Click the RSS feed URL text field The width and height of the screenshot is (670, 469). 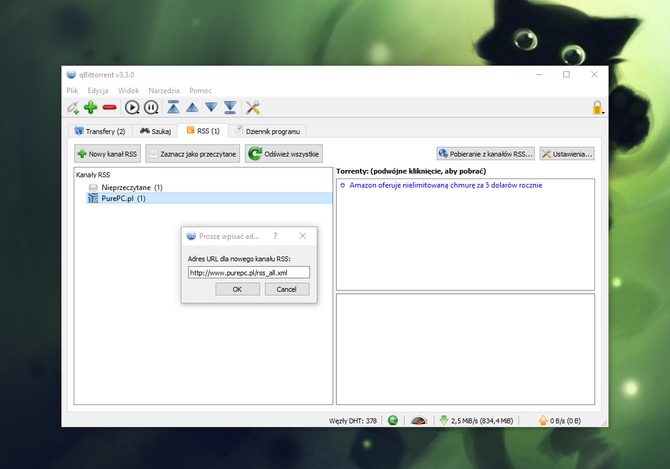[249, 272]
